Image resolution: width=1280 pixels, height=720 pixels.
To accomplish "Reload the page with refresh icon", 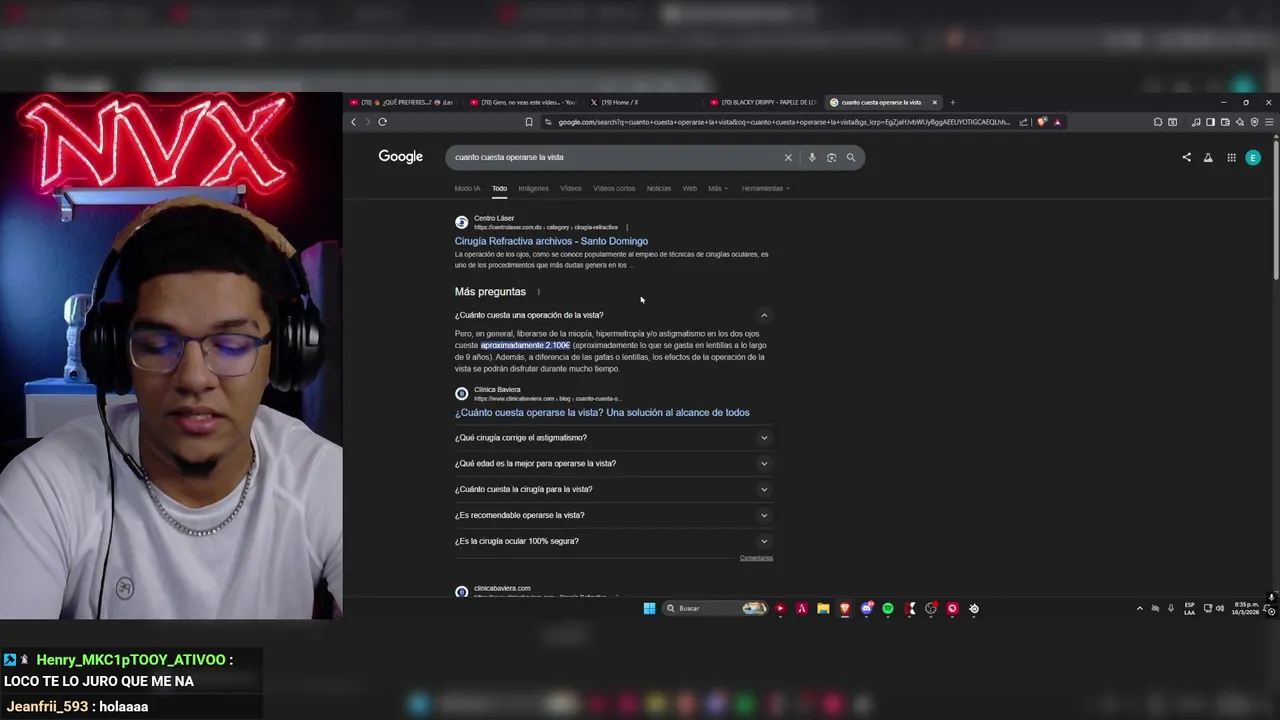I will tap(382, 122).
